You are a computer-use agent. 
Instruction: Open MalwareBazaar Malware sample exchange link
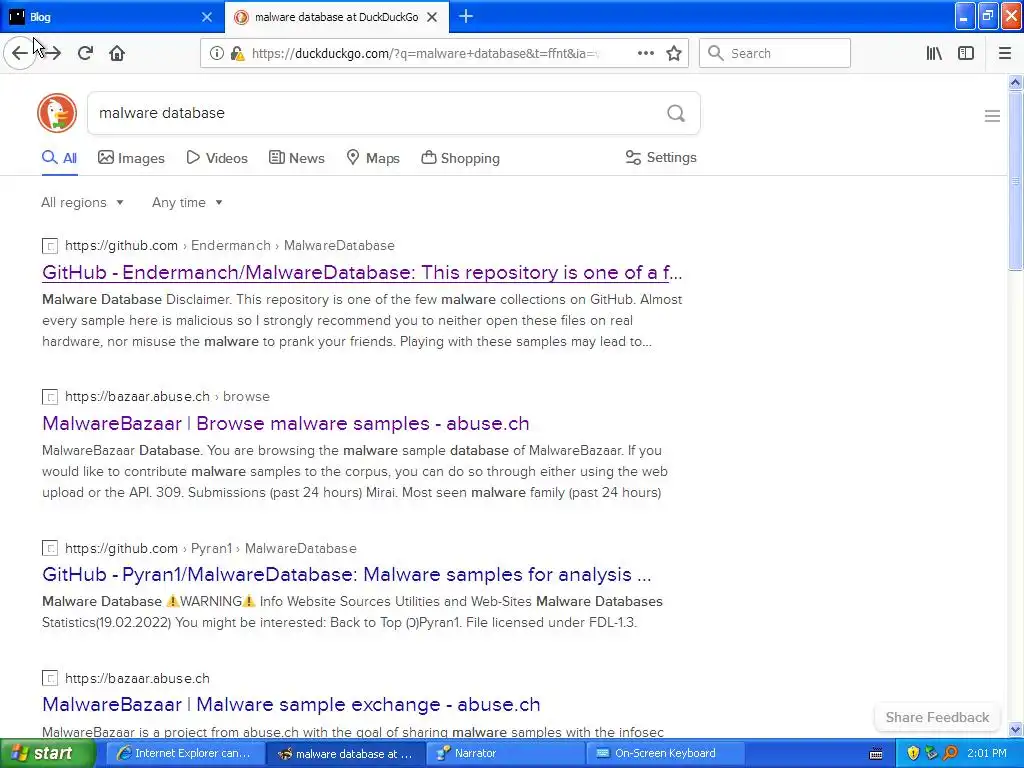(x=291, y=704)
